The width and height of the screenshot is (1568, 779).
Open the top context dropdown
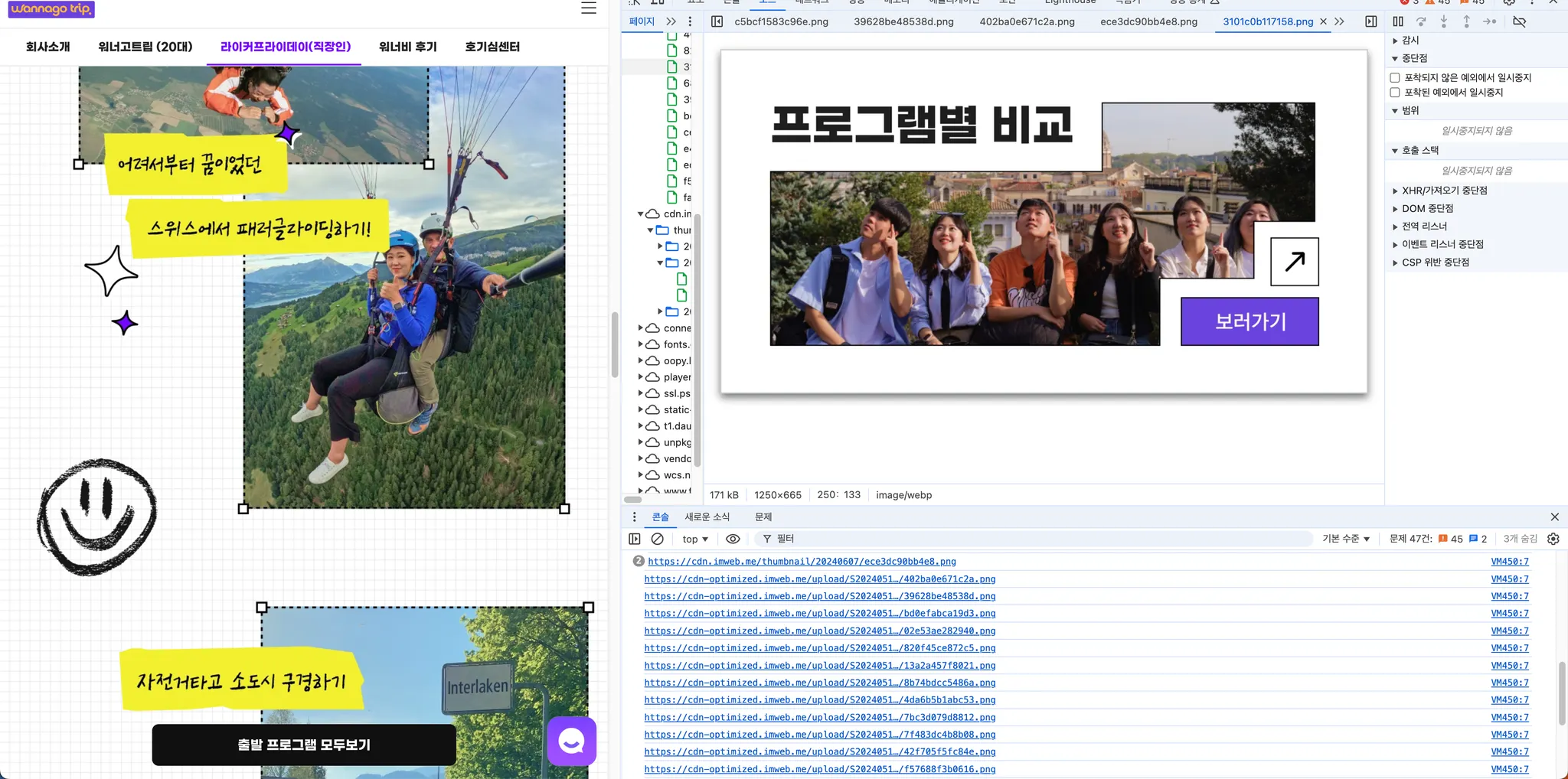695,539
